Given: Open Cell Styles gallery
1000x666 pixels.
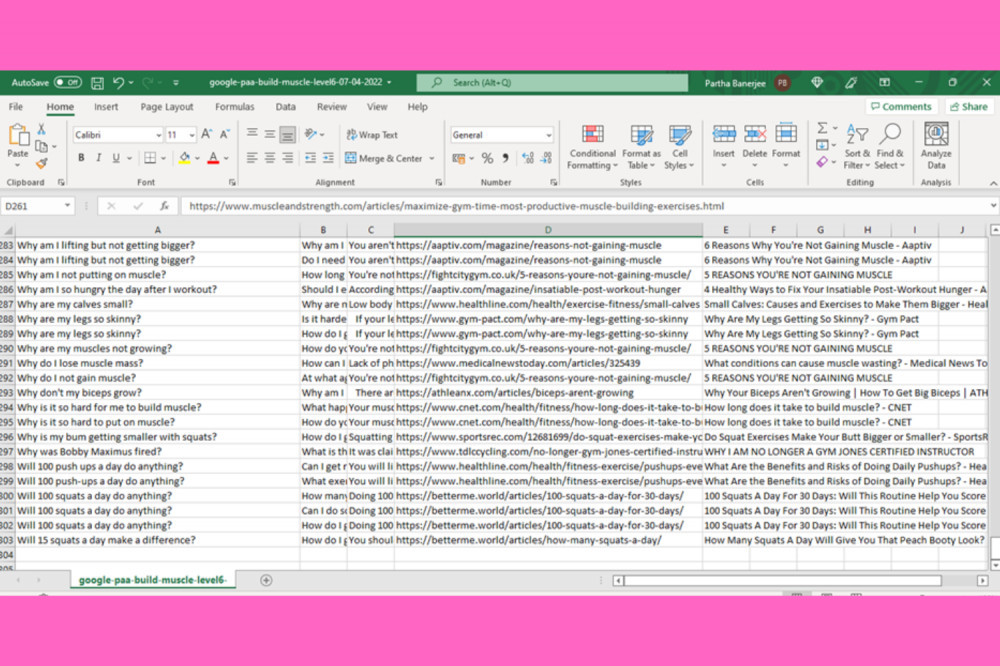Looking at the screenshot, I should [x=679, y=147].
